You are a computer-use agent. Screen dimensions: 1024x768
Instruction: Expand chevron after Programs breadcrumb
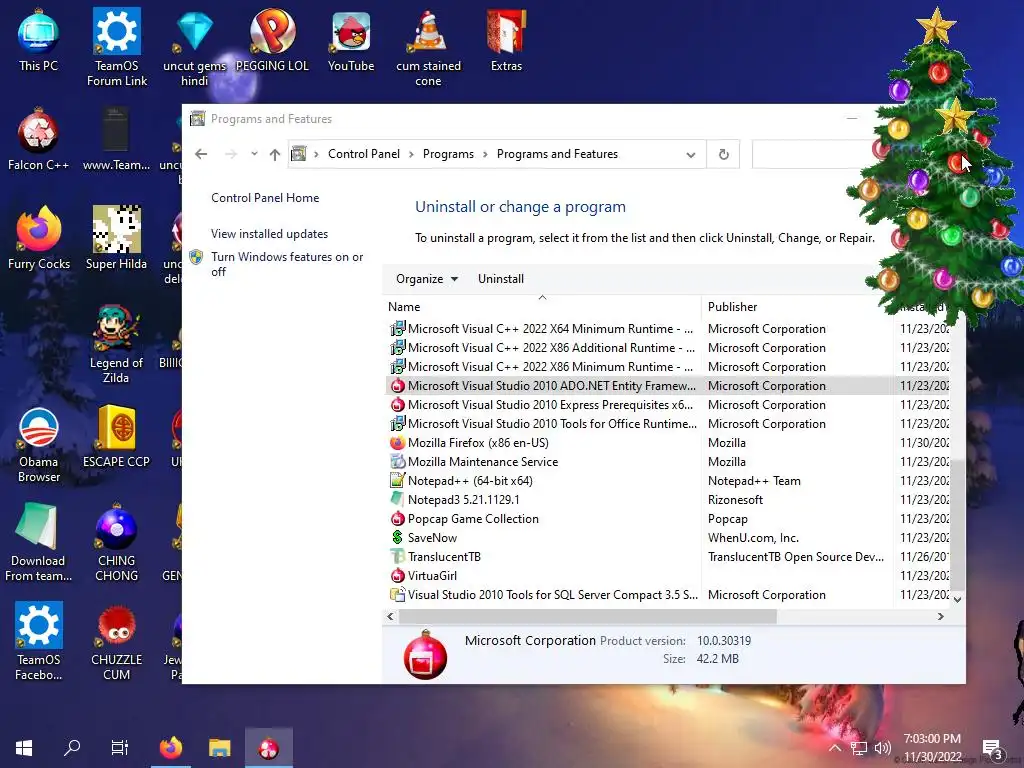point(485,154)
